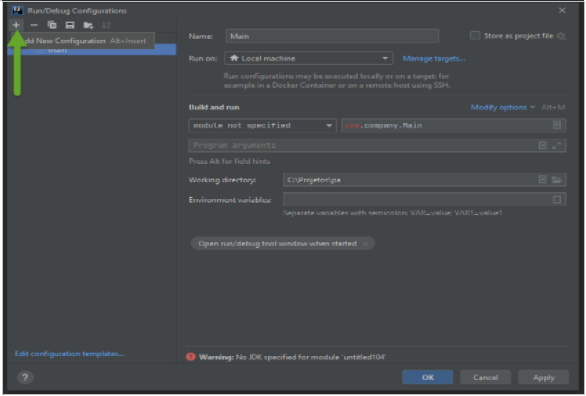Select the Main configuration in the list
Image resolution: width=586 pixels, height=396 pixels.
coord(92,50)
